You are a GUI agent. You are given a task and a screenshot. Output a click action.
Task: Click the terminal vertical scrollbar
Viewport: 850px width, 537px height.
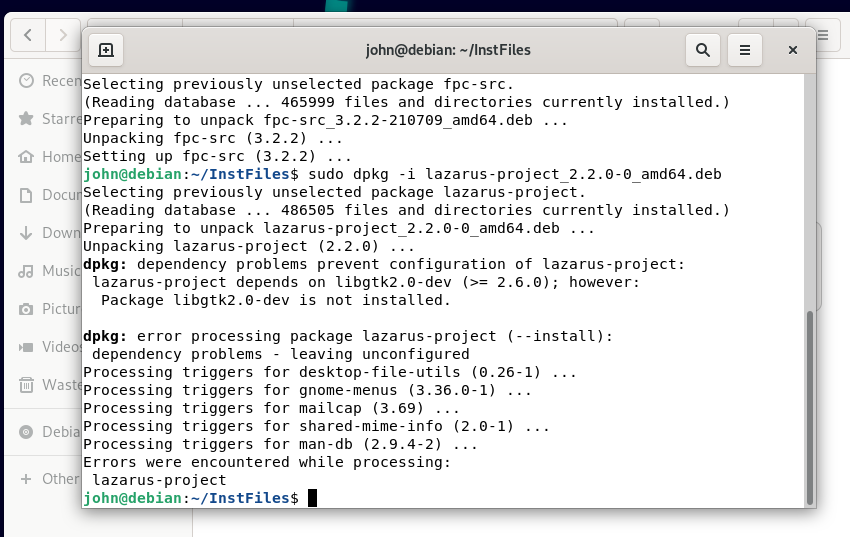coord(810,407)
